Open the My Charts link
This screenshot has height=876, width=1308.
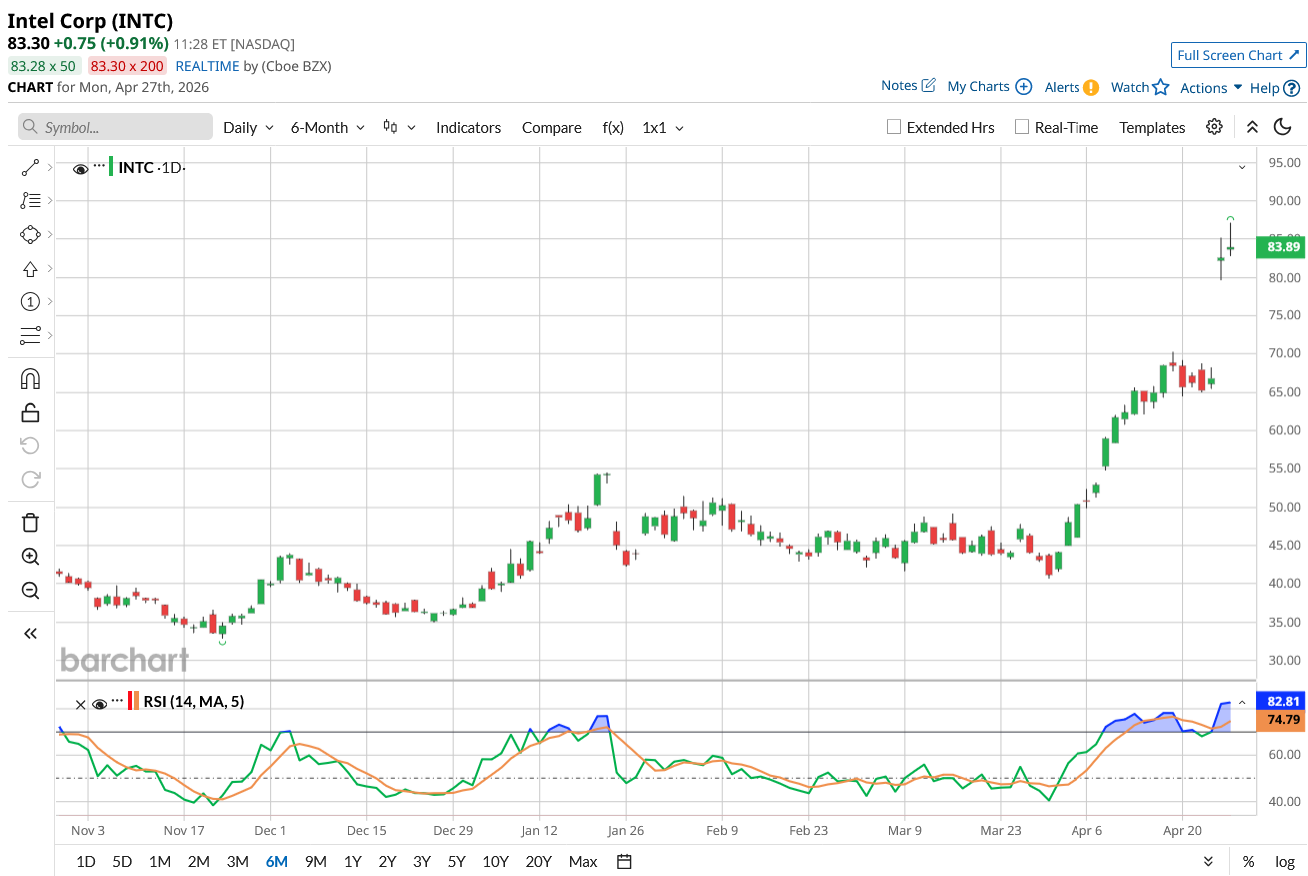[x=988, y=87]
